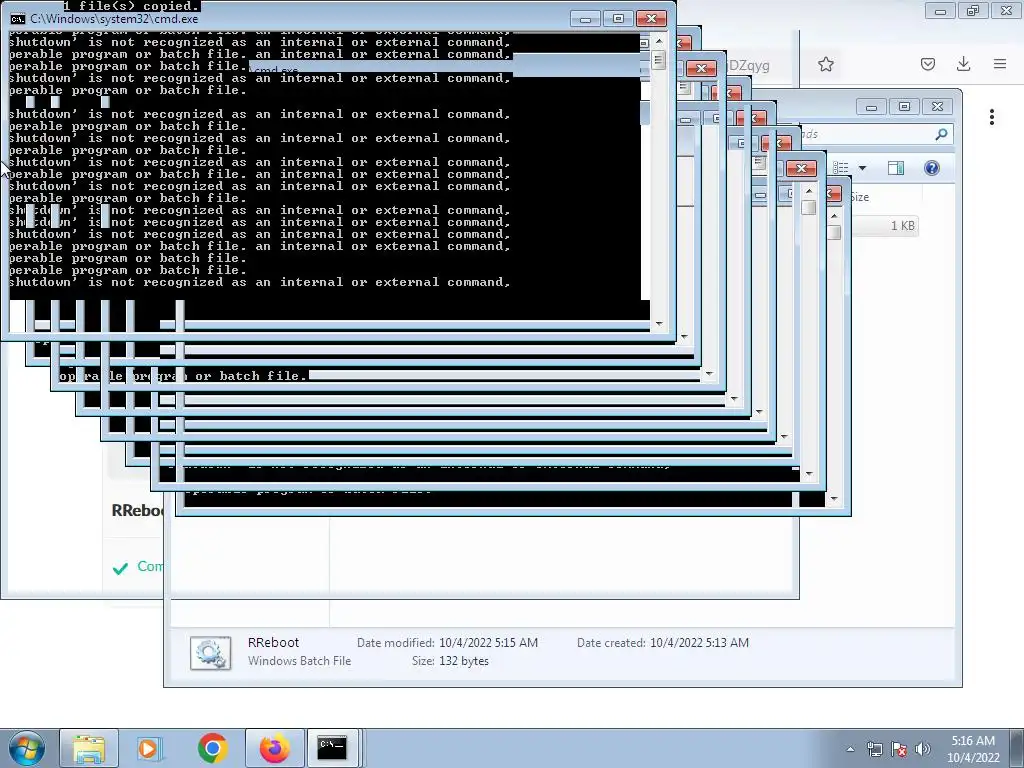Bookmark the page with Firefox star icon
Image resolution: width=1024 pixels, height=768 pixels.
(826, 64)
